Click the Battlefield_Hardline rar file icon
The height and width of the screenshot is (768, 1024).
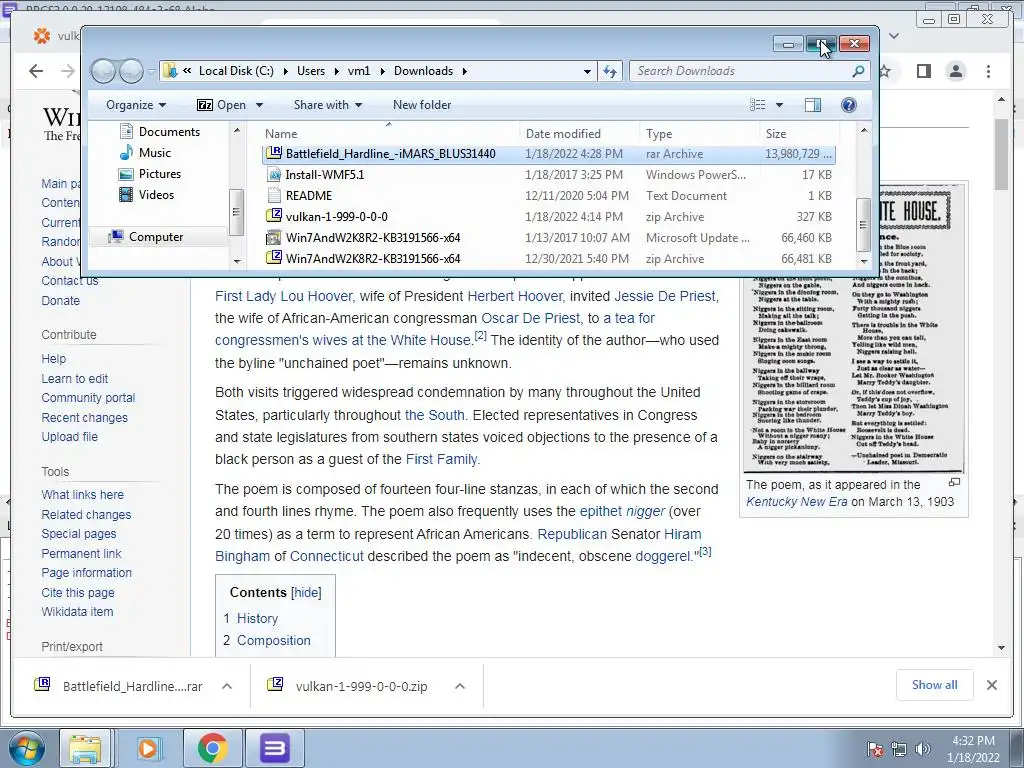[x=274, y=153]
